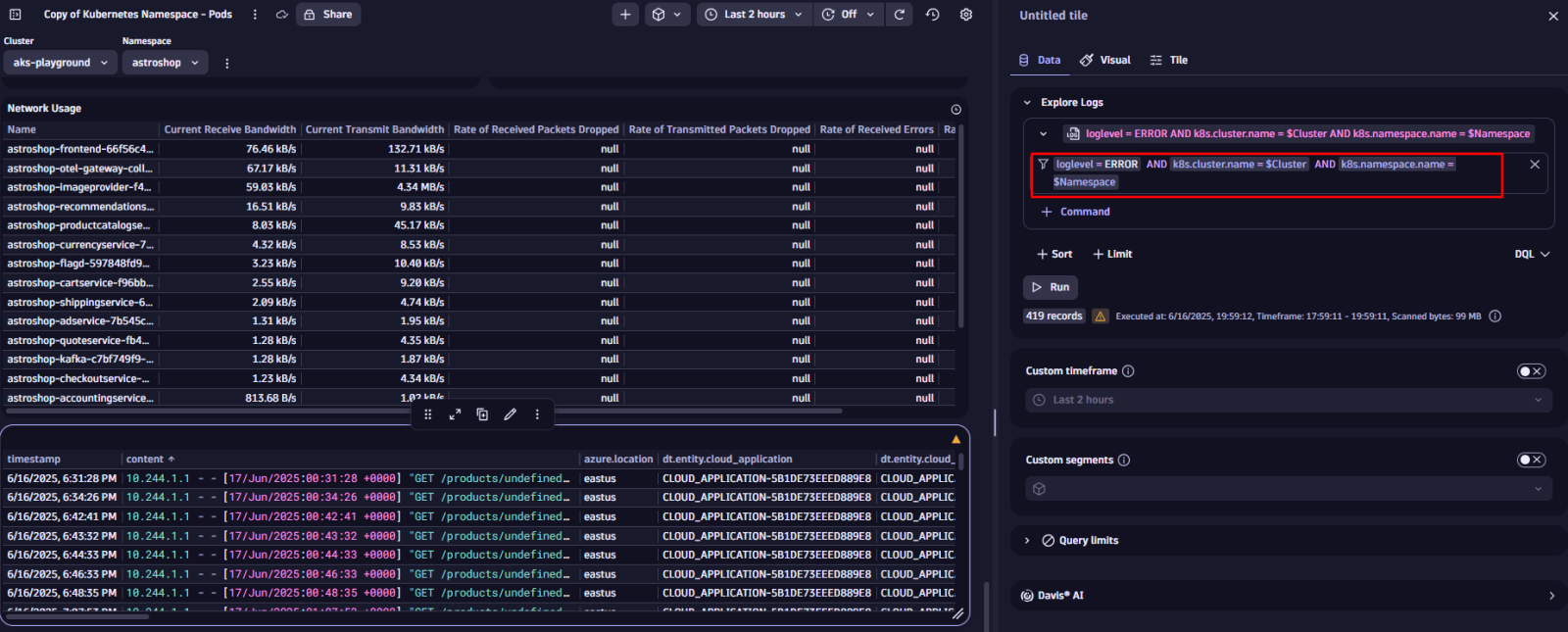Open the Cluster aks-playground dropdown
1568x632 pixels.
[x=60, y=63]
